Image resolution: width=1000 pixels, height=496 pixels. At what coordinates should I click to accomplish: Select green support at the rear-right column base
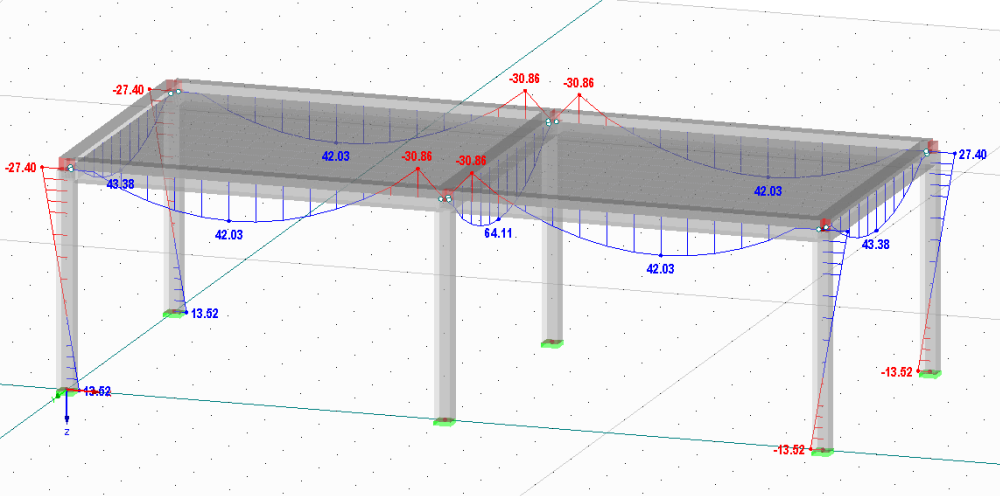pos(930,374)
